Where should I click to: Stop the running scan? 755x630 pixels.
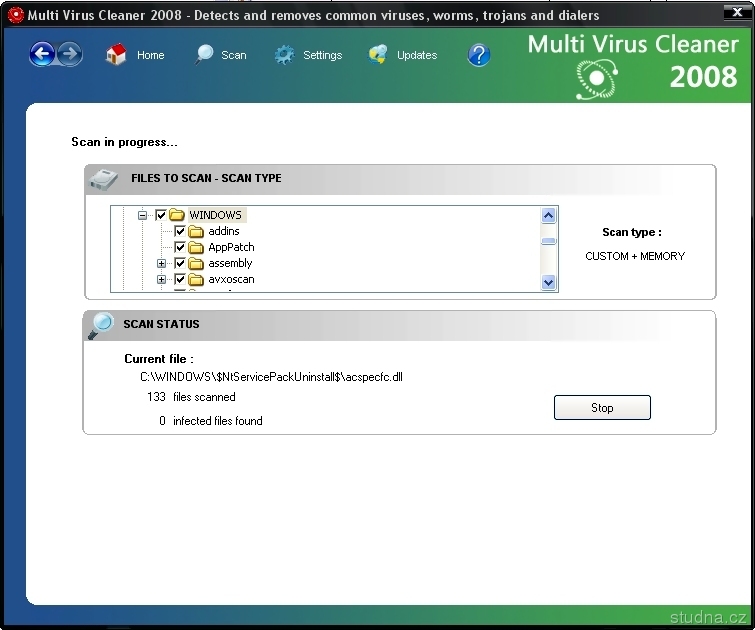click(x=602, y=407)
